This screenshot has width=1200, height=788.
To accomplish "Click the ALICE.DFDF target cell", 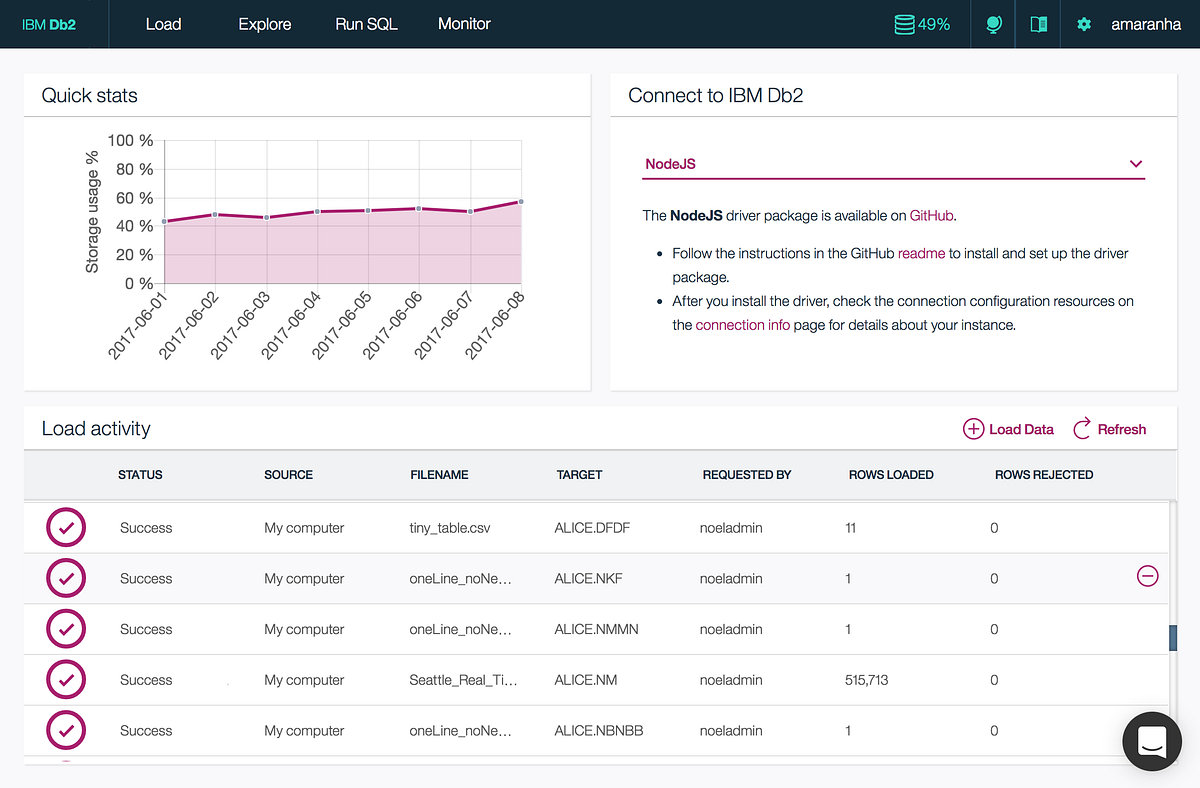I will point(593,528).
